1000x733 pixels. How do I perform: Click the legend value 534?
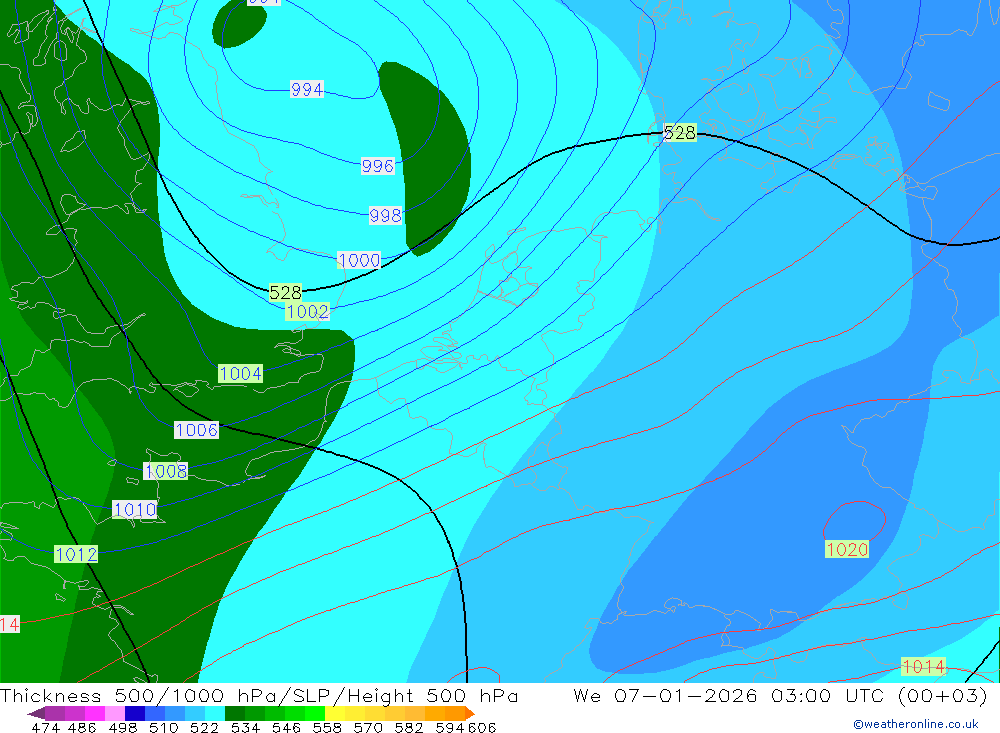tap(246, 727)
